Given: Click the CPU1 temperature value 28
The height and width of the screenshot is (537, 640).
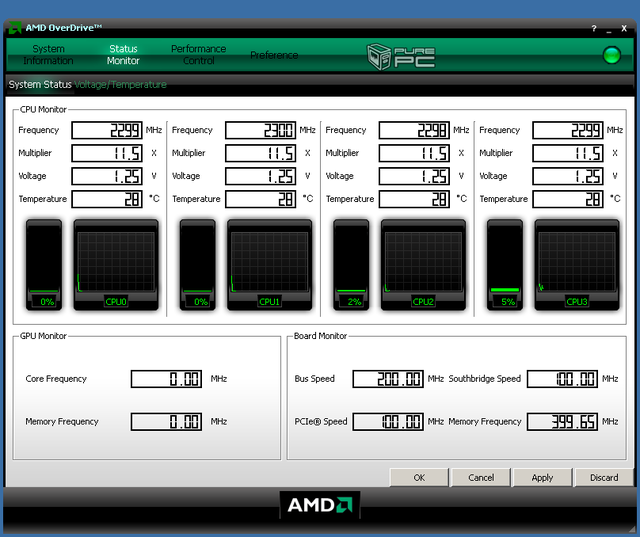Looking at the screenshot, I should pos(260,199).
